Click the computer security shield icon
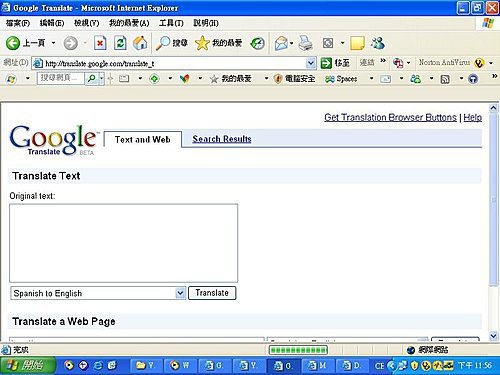This screenshot has height=375, width=500. 278,79
